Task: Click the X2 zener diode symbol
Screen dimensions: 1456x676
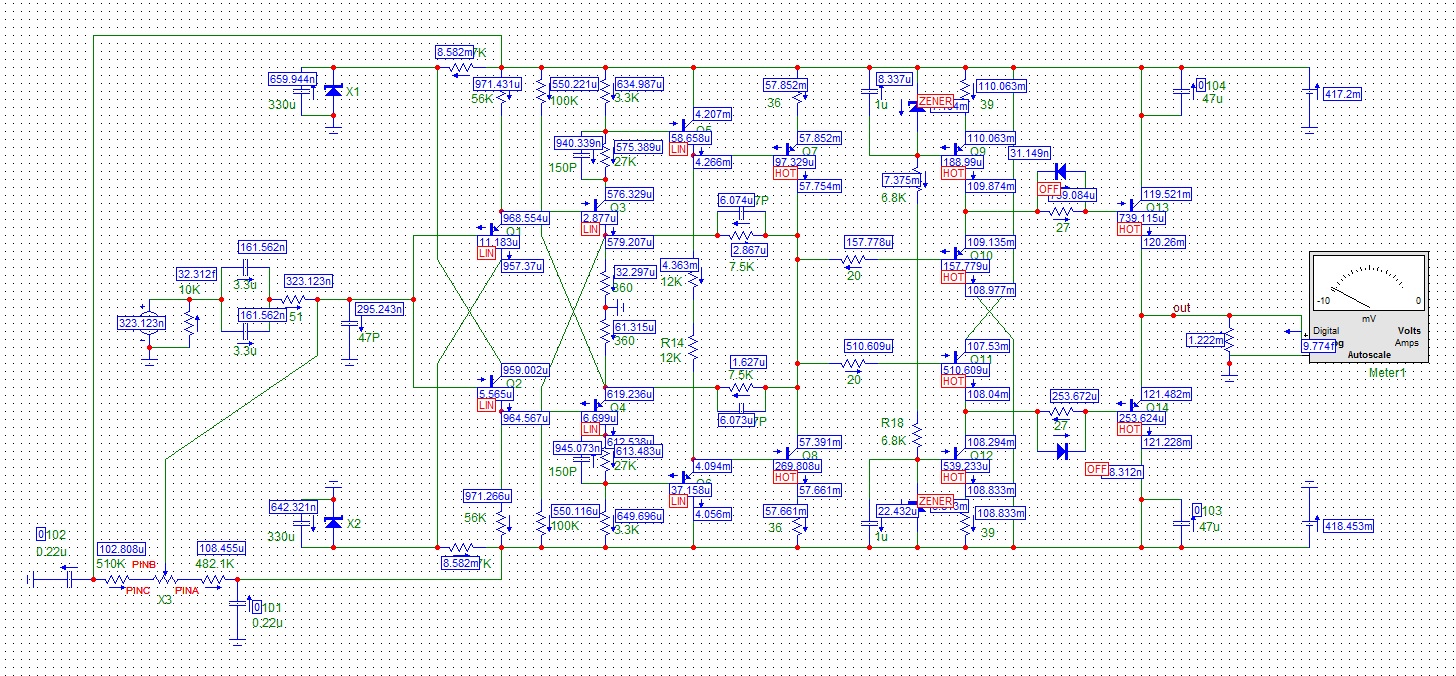Action: tap(333, 523)
